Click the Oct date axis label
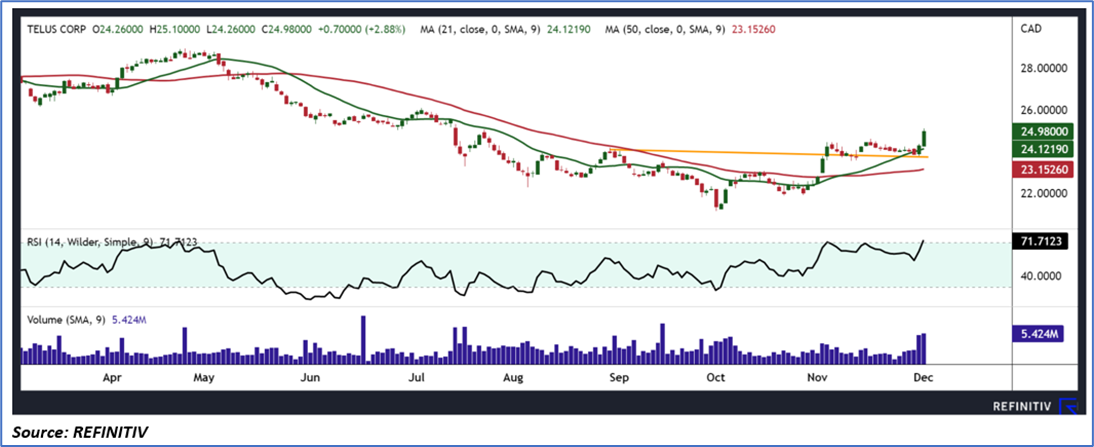This screenshot has height=447, width=1094. pos(717,377)
